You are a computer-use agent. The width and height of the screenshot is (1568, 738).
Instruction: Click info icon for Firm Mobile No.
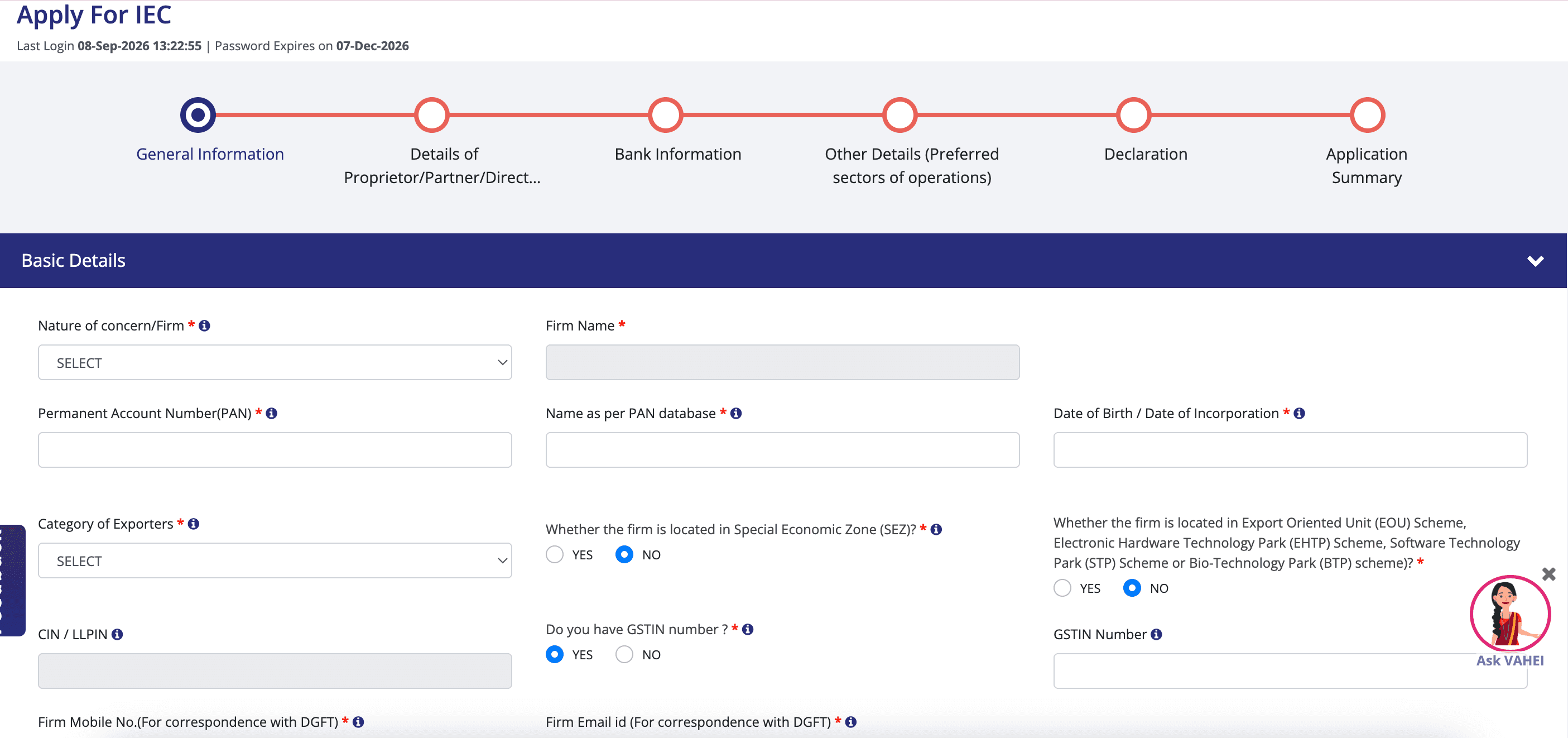pyautogui.click(x=359, y=722)
